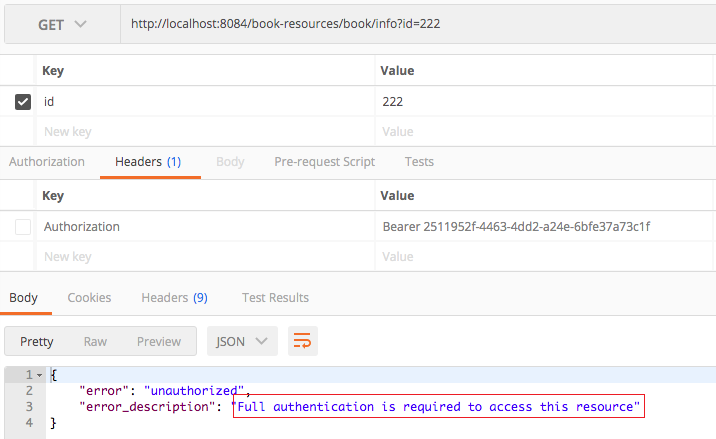716x439 pixels.
Task: Open the Tests tab
Action: [x=419, y=162]
